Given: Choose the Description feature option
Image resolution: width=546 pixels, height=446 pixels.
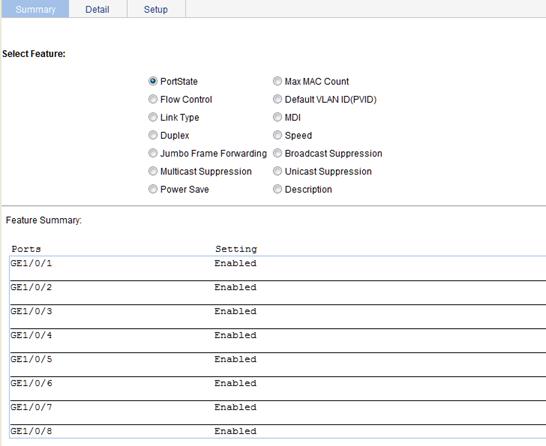Looking at the screenshot, I should (x=277, y=189).
